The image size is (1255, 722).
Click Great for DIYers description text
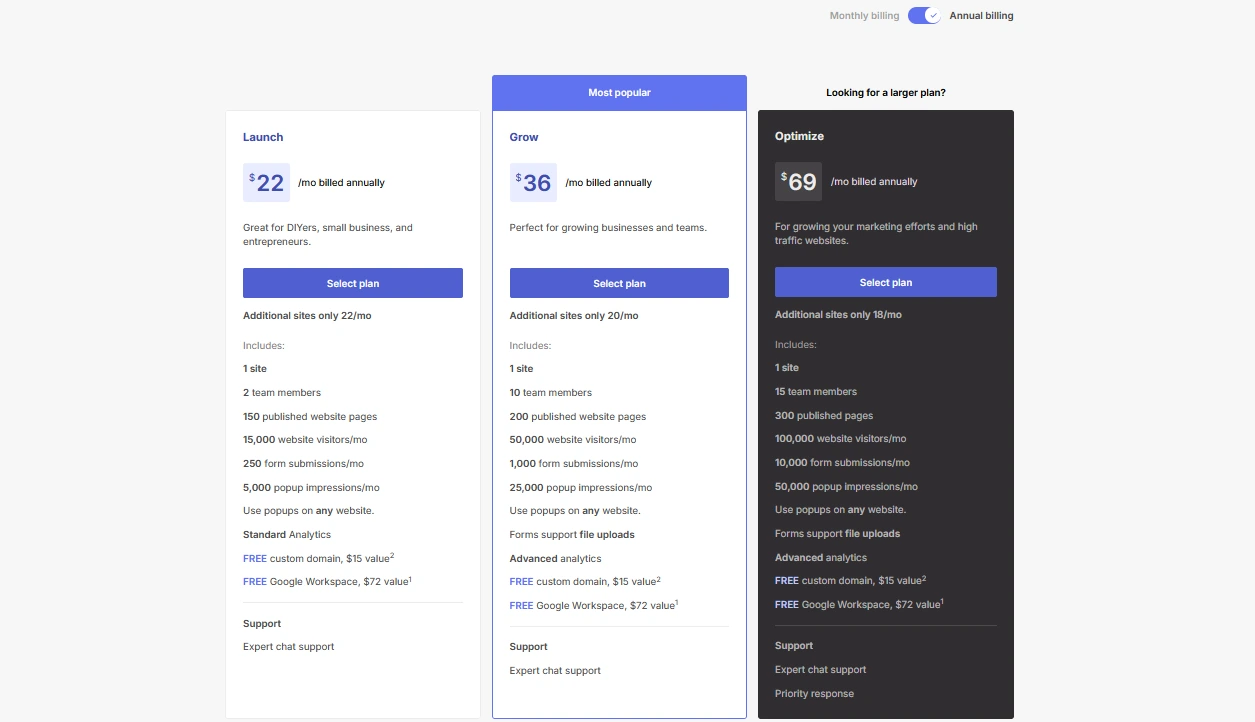328,235
